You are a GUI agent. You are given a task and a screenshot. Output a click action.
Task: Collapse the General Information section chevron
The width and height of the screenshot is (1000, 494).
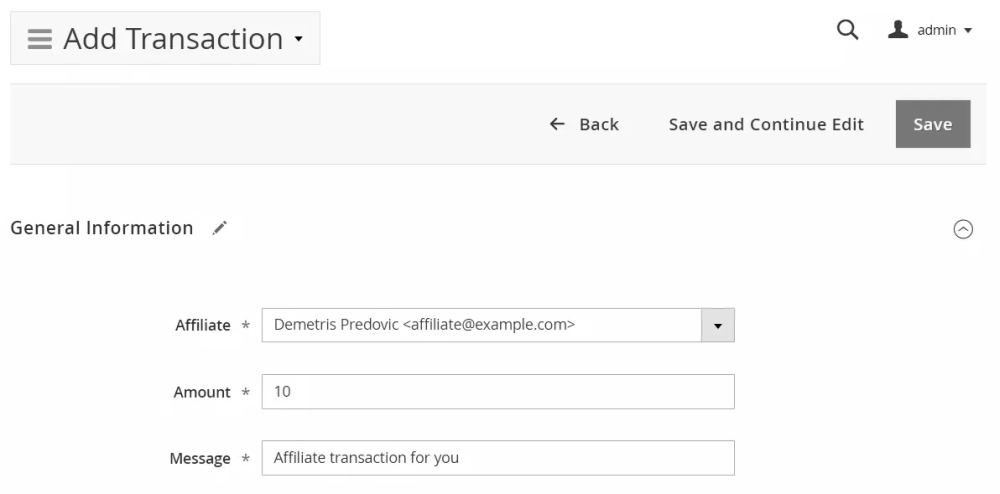963,229
